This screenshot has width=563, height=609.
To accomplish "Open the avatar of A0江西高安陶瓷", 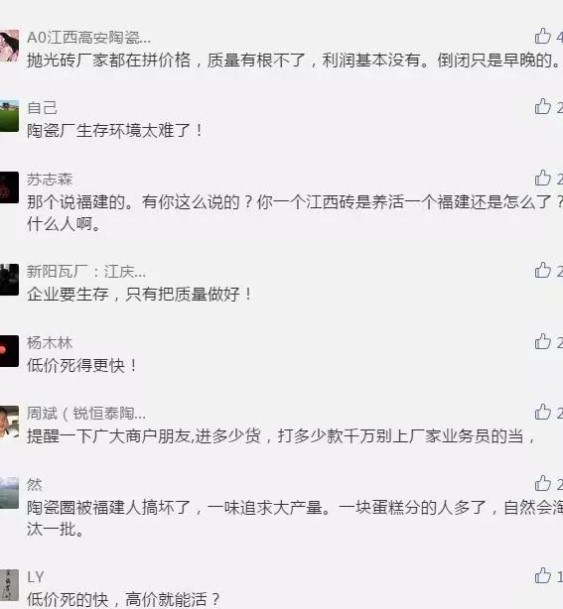I will pos(9,45).
